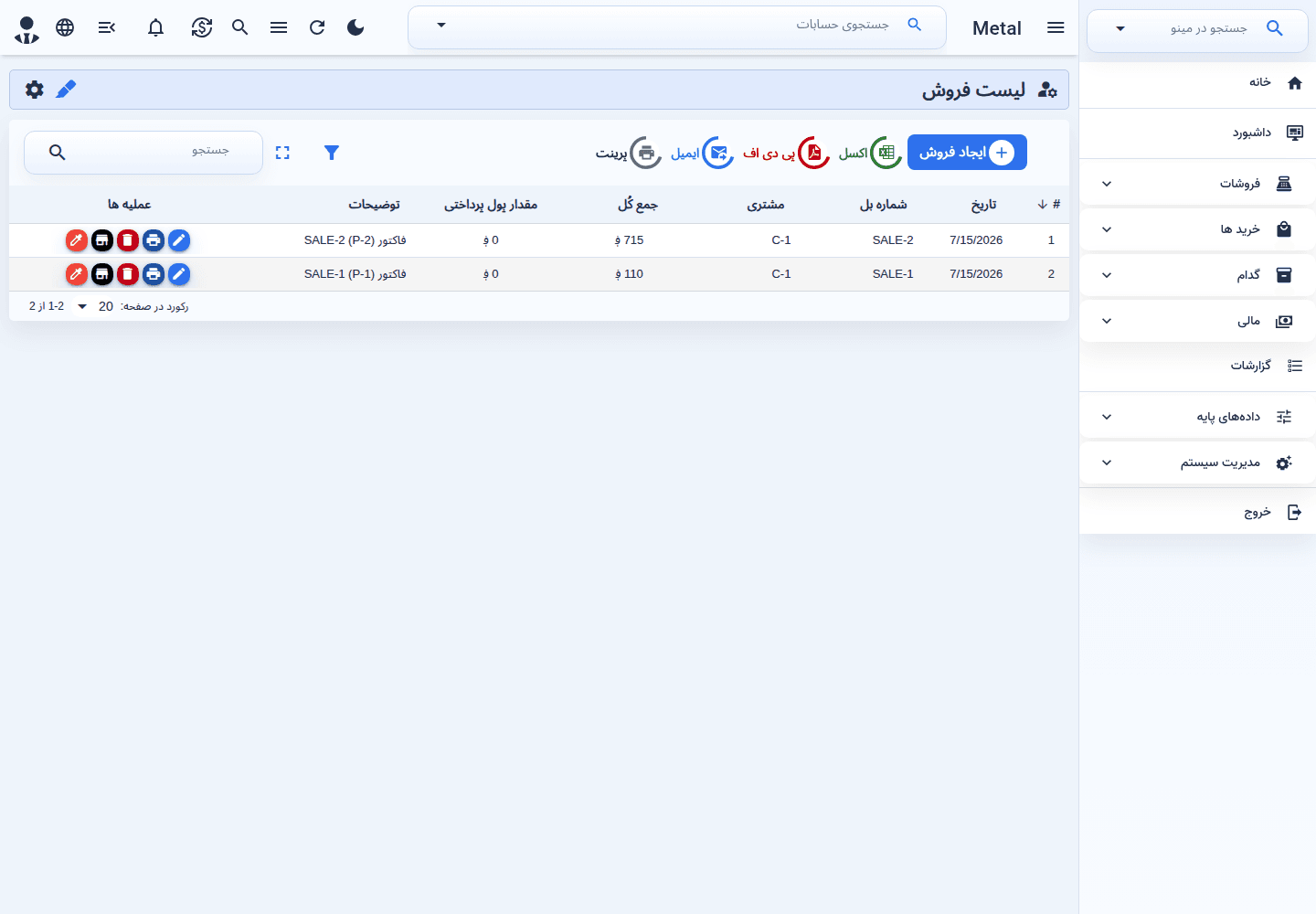This screenshot has width=1316, height=914.
Task: Click the table جستجو search field
Action: click(x=143, y=152)
